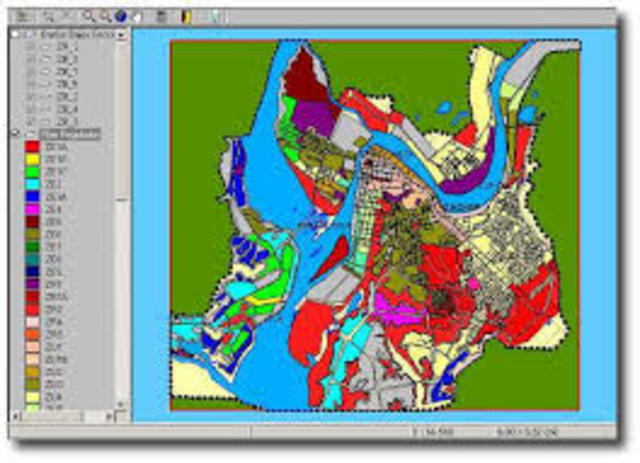
Task: Click the magenta legend swatch
Action: tap(32, 209)
